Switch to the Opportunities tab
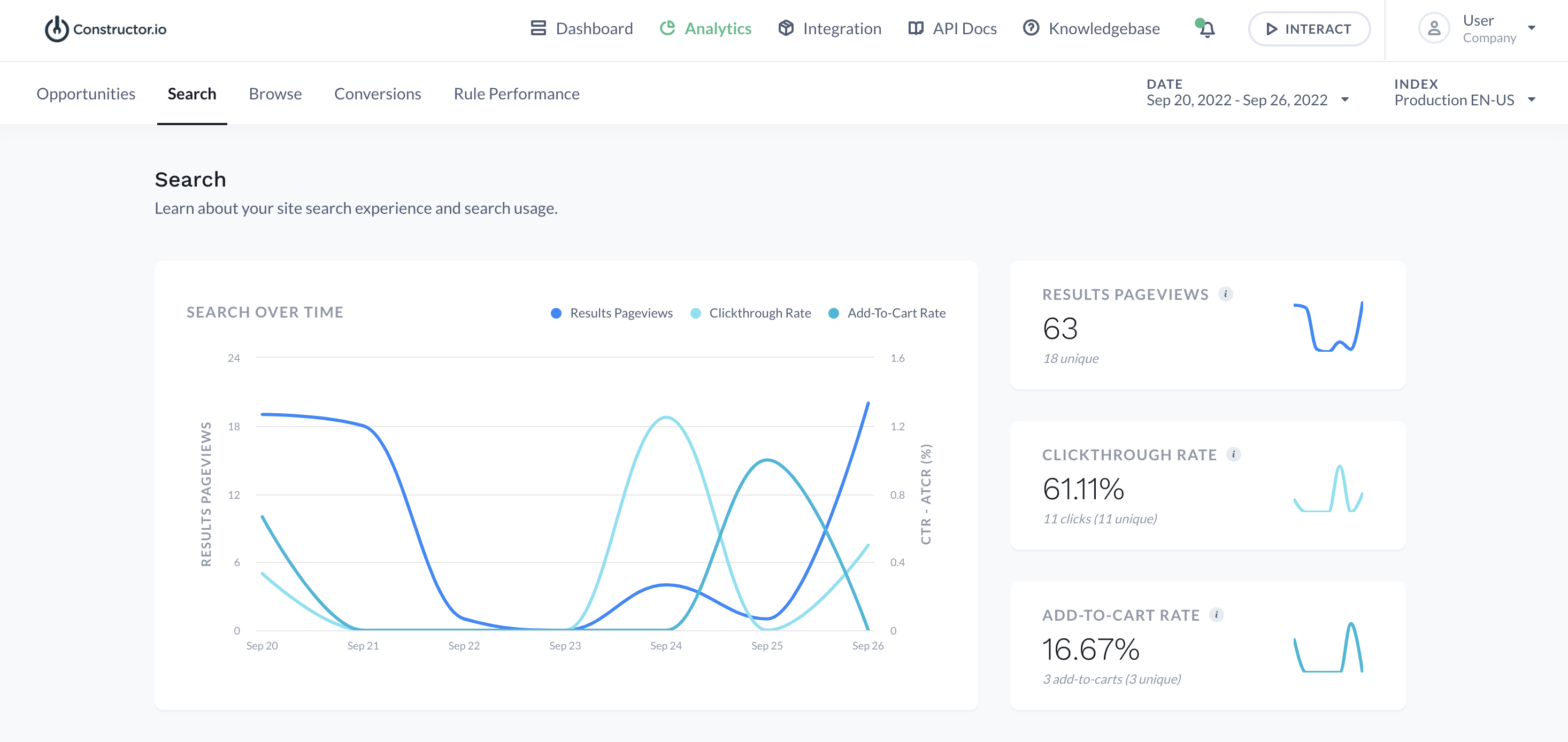1568x742 pixels. point(86,94)
